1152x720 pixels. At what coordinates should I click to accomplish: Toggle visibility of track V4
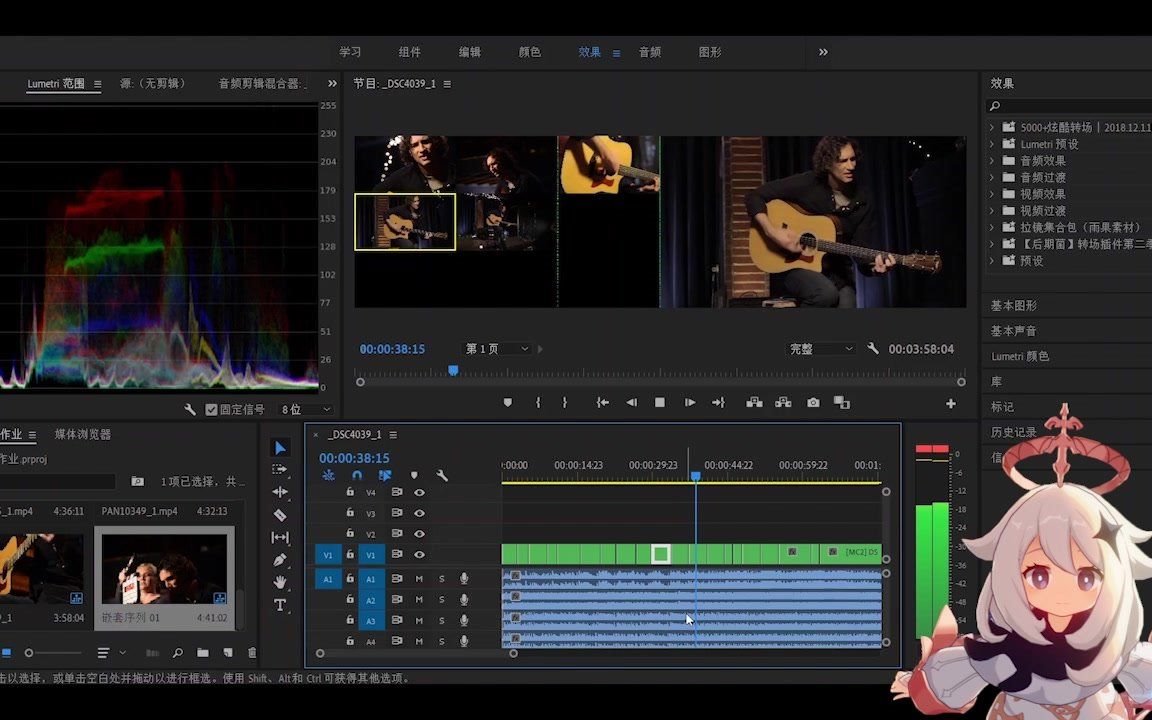[x=420, y=492]
